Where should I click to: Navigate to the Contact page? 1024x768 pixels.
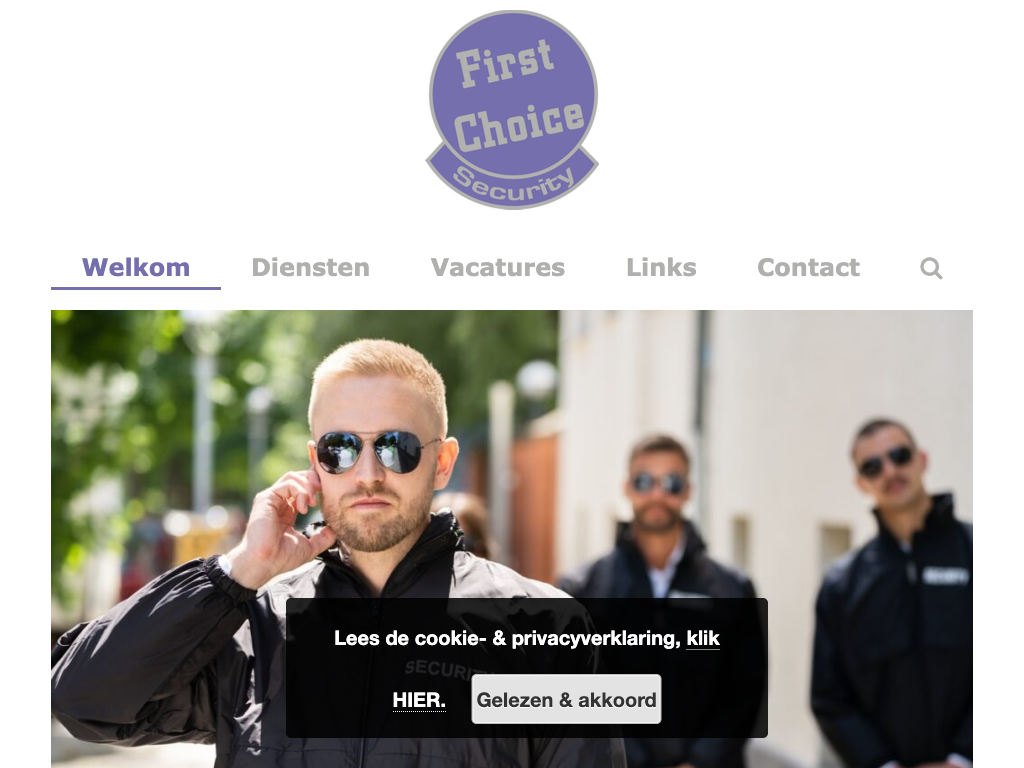click(x=808, y=268)
